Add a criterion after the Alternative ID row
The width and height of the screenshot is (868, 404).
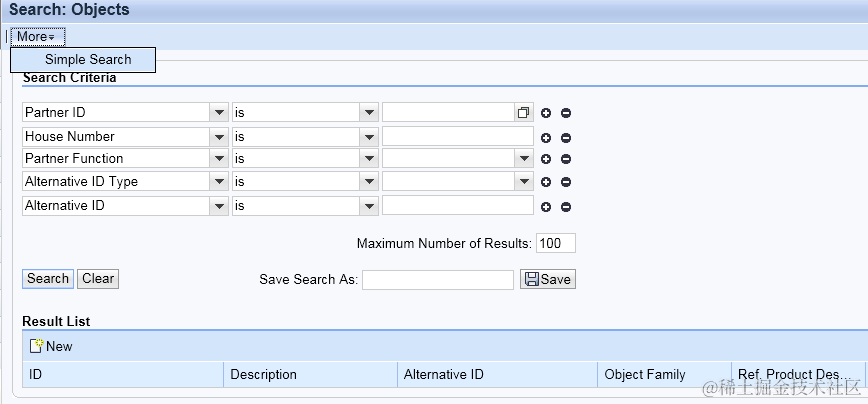click(x=546, y=207)
